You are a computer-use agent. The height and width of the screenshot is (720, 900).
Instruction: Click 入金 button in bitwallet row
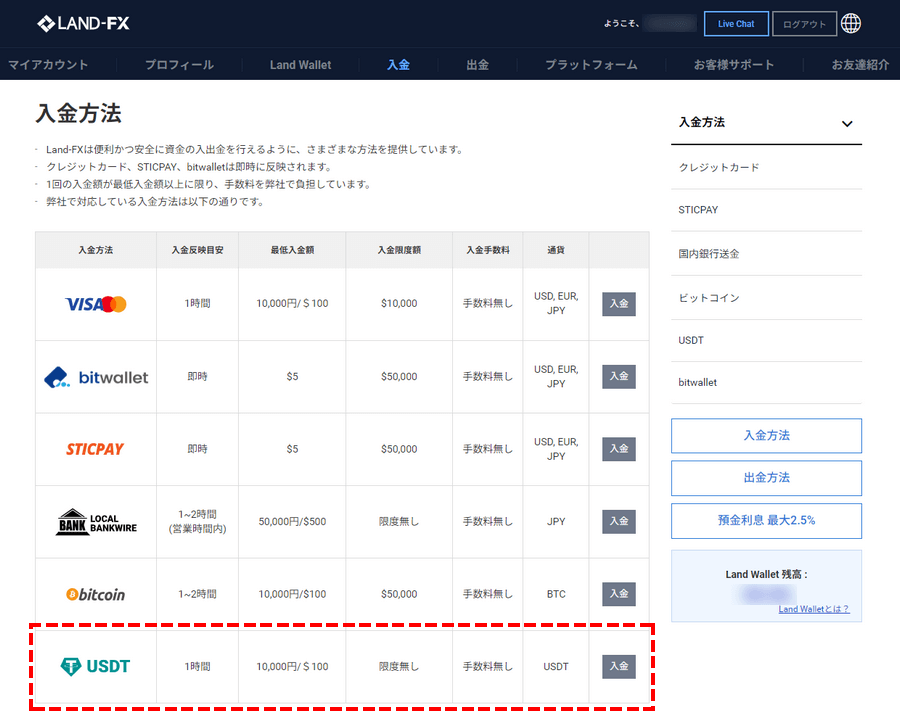pos(619,377)
